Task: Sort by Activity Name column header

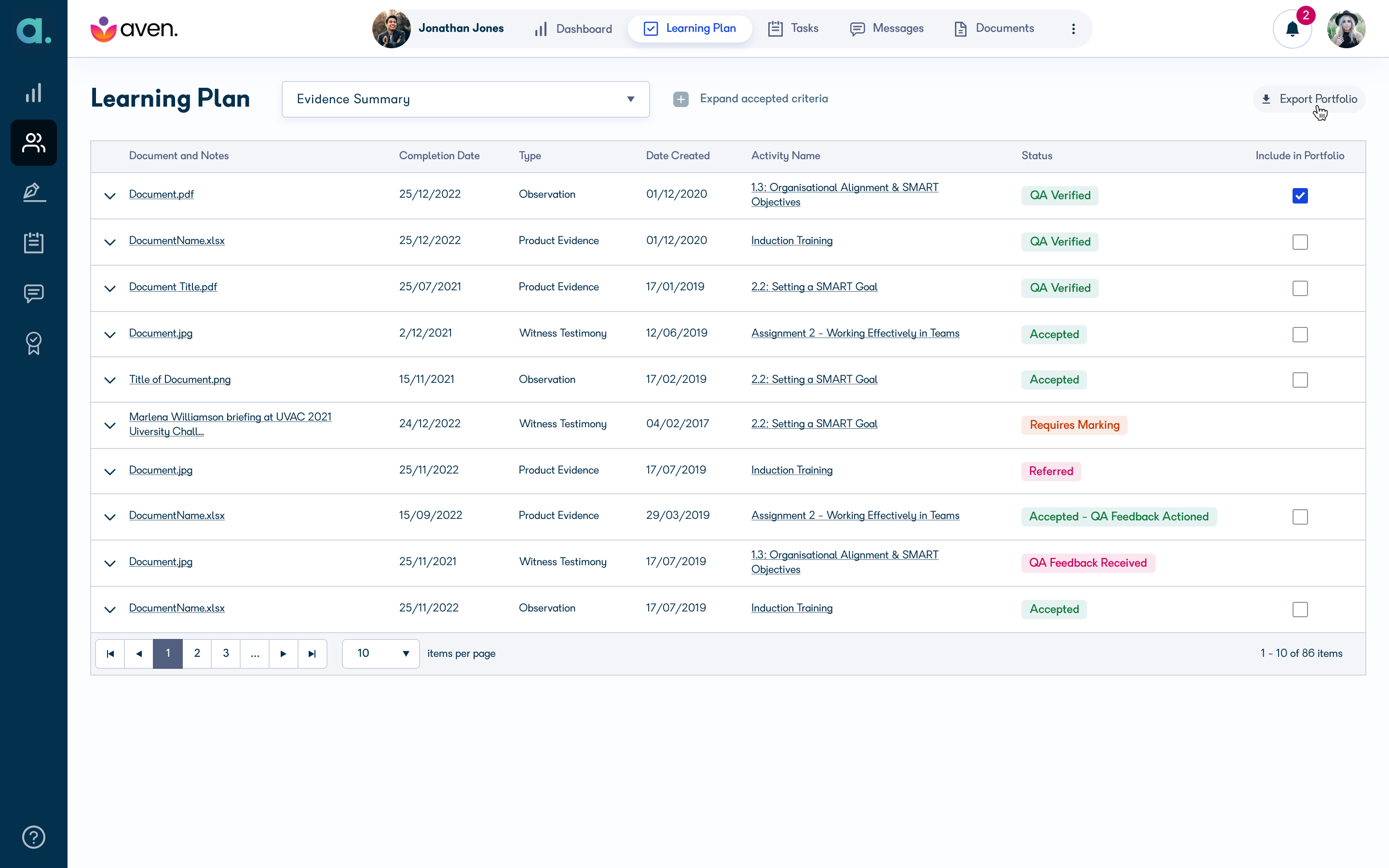Action: coord(785,156)
